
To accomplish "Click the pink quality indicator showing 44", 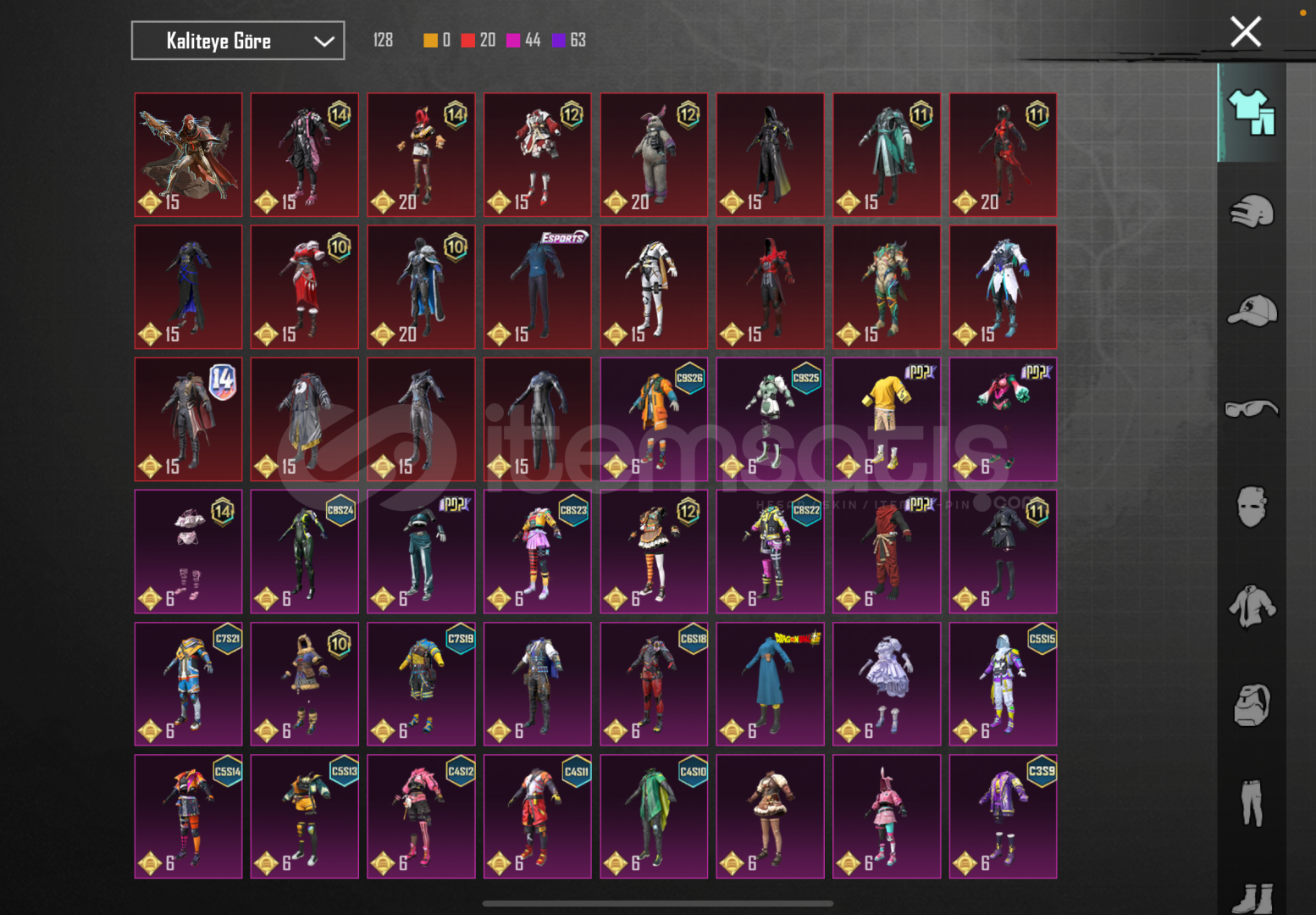I will (x=523, y=40).
